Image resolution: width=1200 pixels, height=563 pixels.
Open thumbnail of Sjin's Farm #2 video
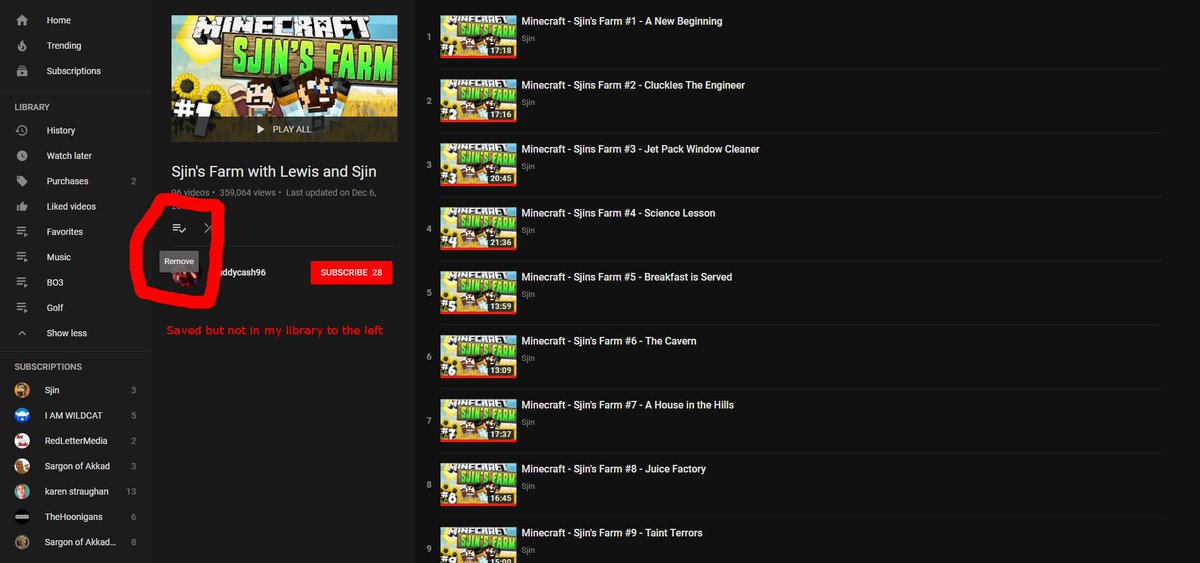tap(478, 100)
